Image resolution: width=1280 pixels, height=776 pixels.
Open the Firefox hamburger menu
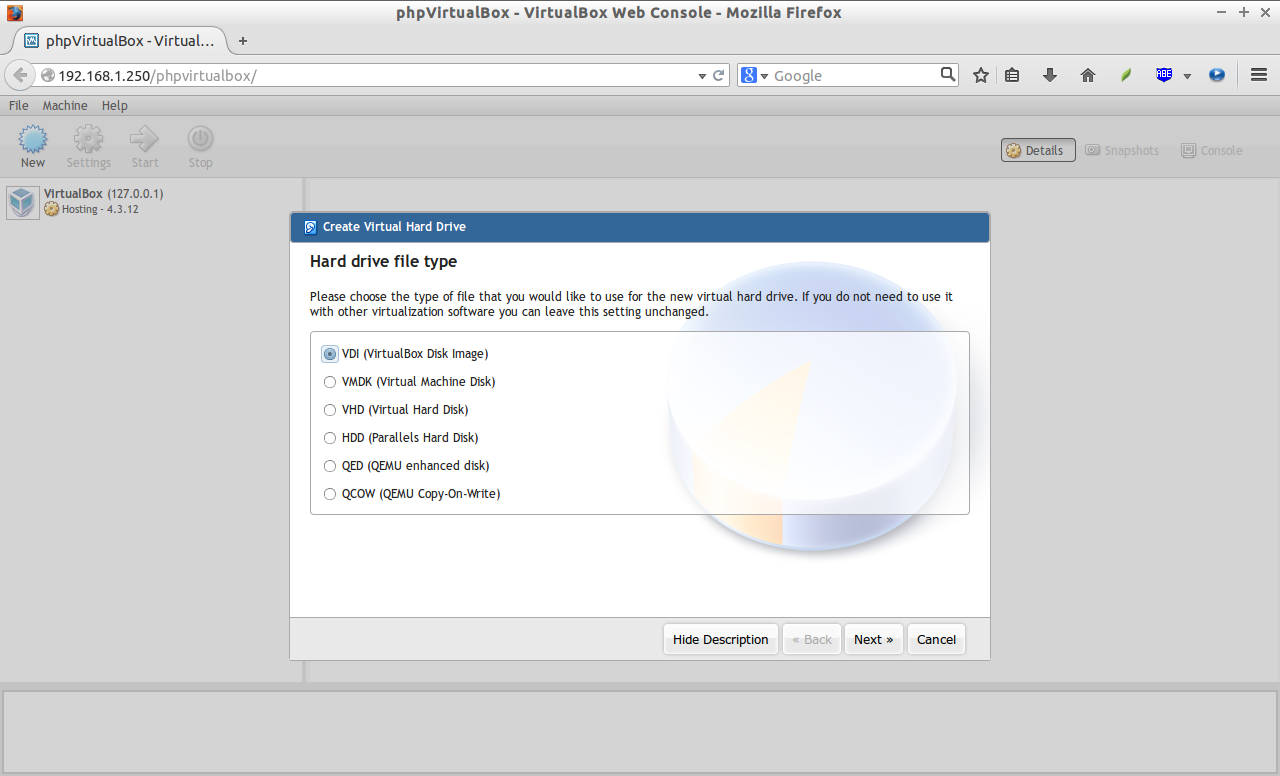click(x=1259, y=75)
